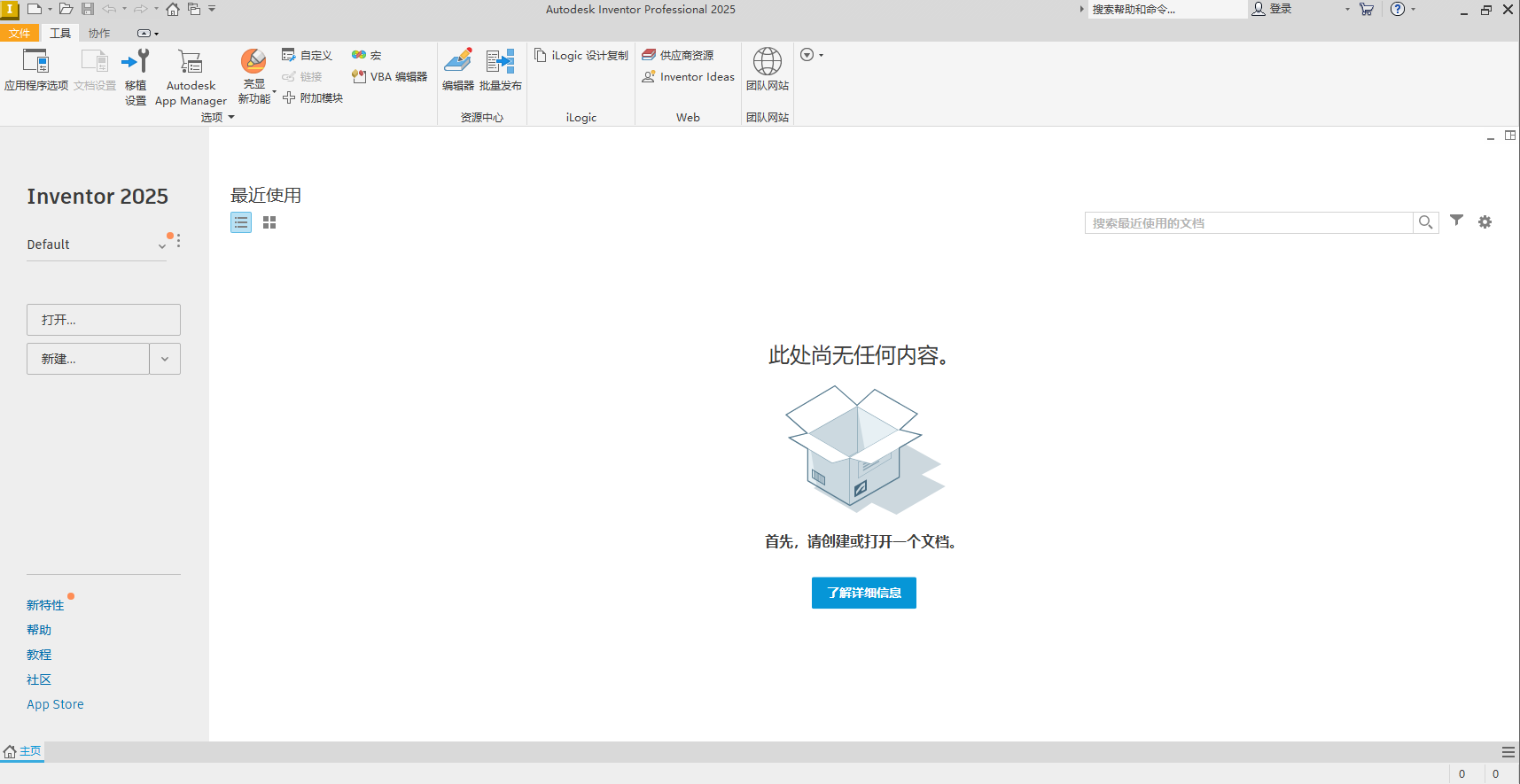Switch to the 协作 ribbon tab

(99, 34)
